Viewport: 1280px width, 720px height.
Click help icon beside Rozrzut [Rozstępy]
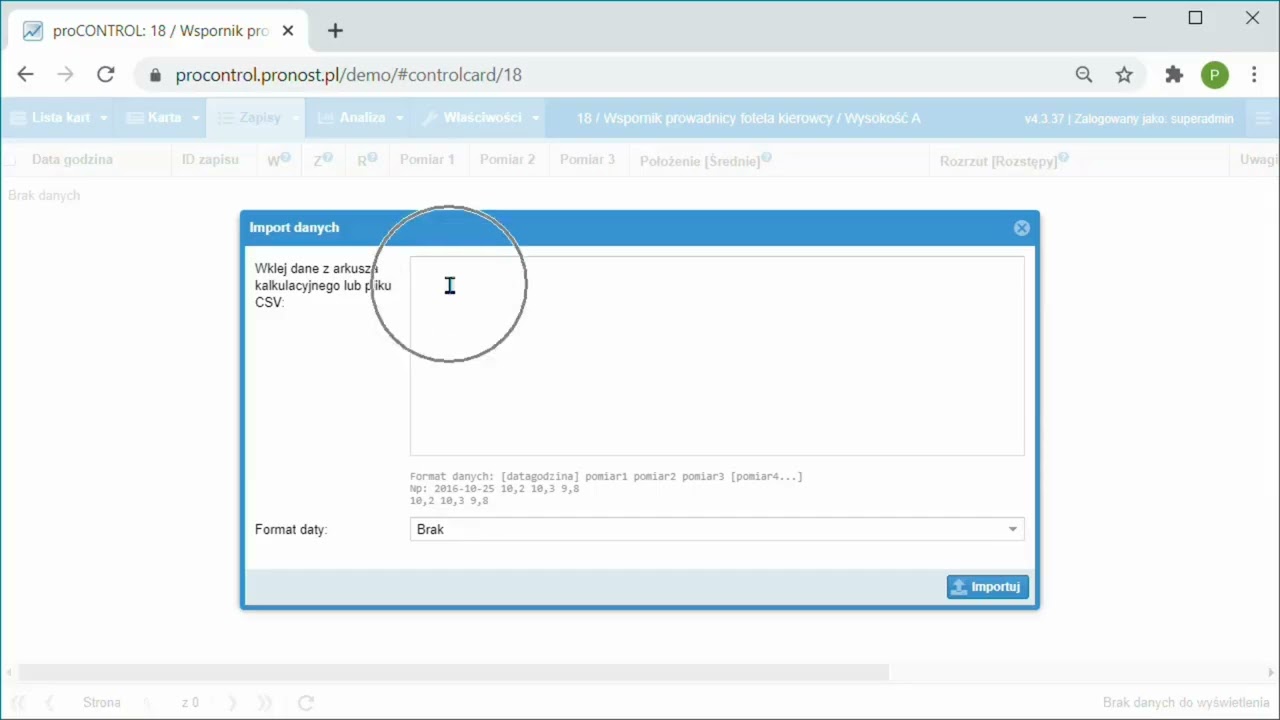(1064, 157)
